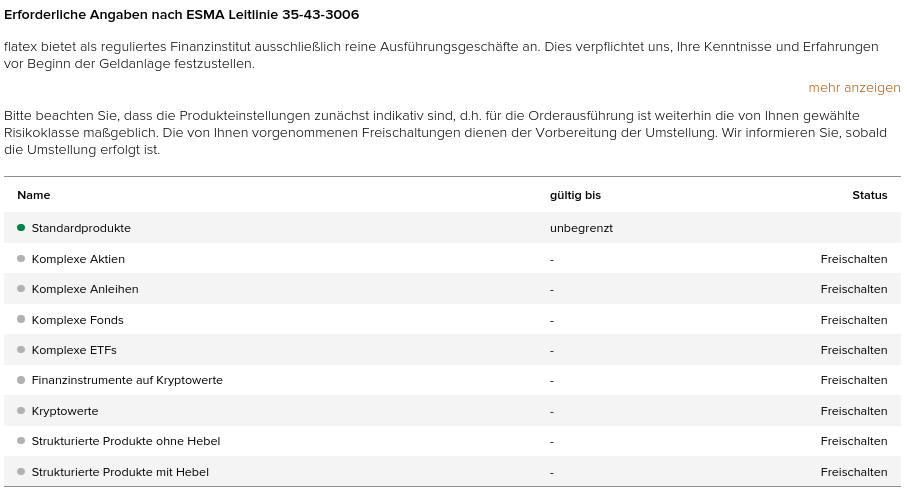The height and width of the screenshot is (495, 907).
Task: Select the Standardprodukte row label
Action: [81, 228]
